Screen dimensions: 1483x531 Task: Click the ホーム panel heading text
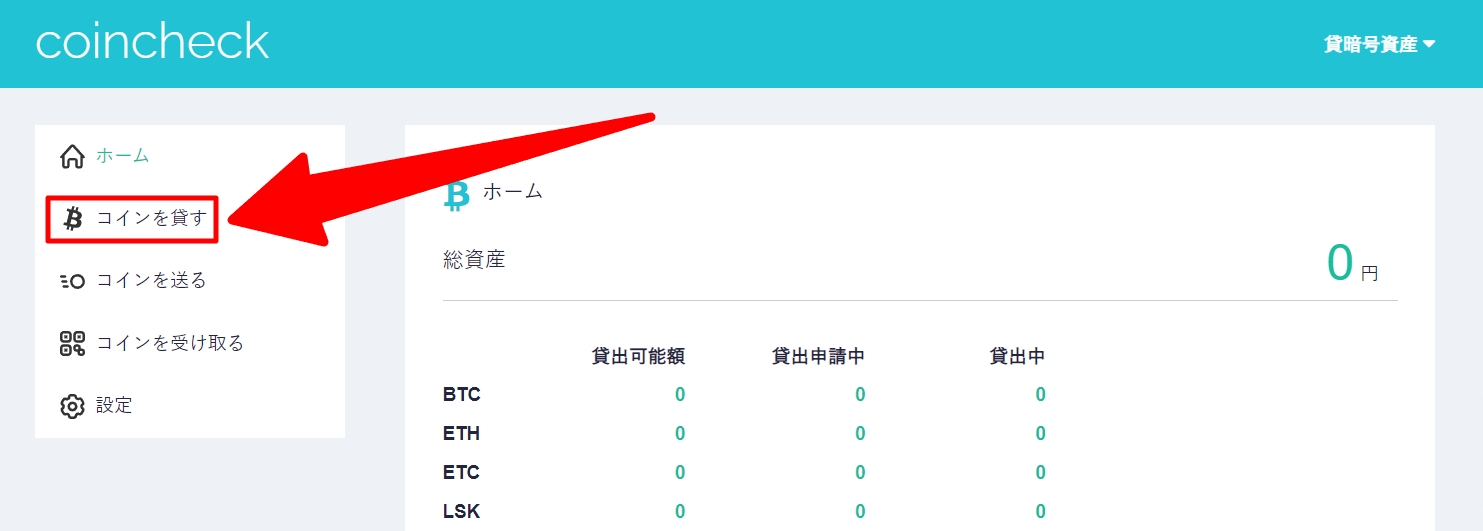click(x=513, y=191)
